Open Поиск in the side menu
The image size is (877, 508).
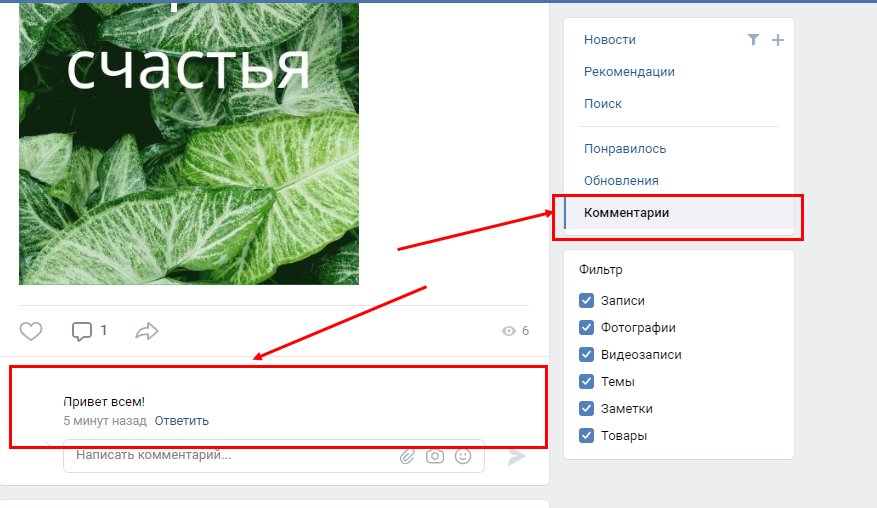coord(603,104)
